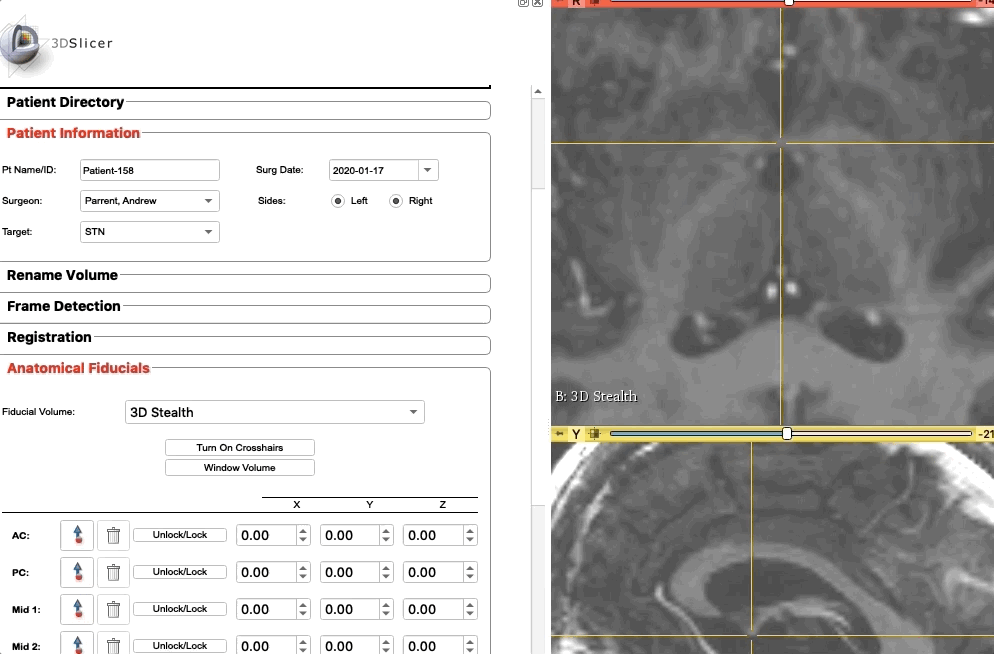994x654 pixels.
Task: Open the Surgeon dropdown
Action: [150, 201]
